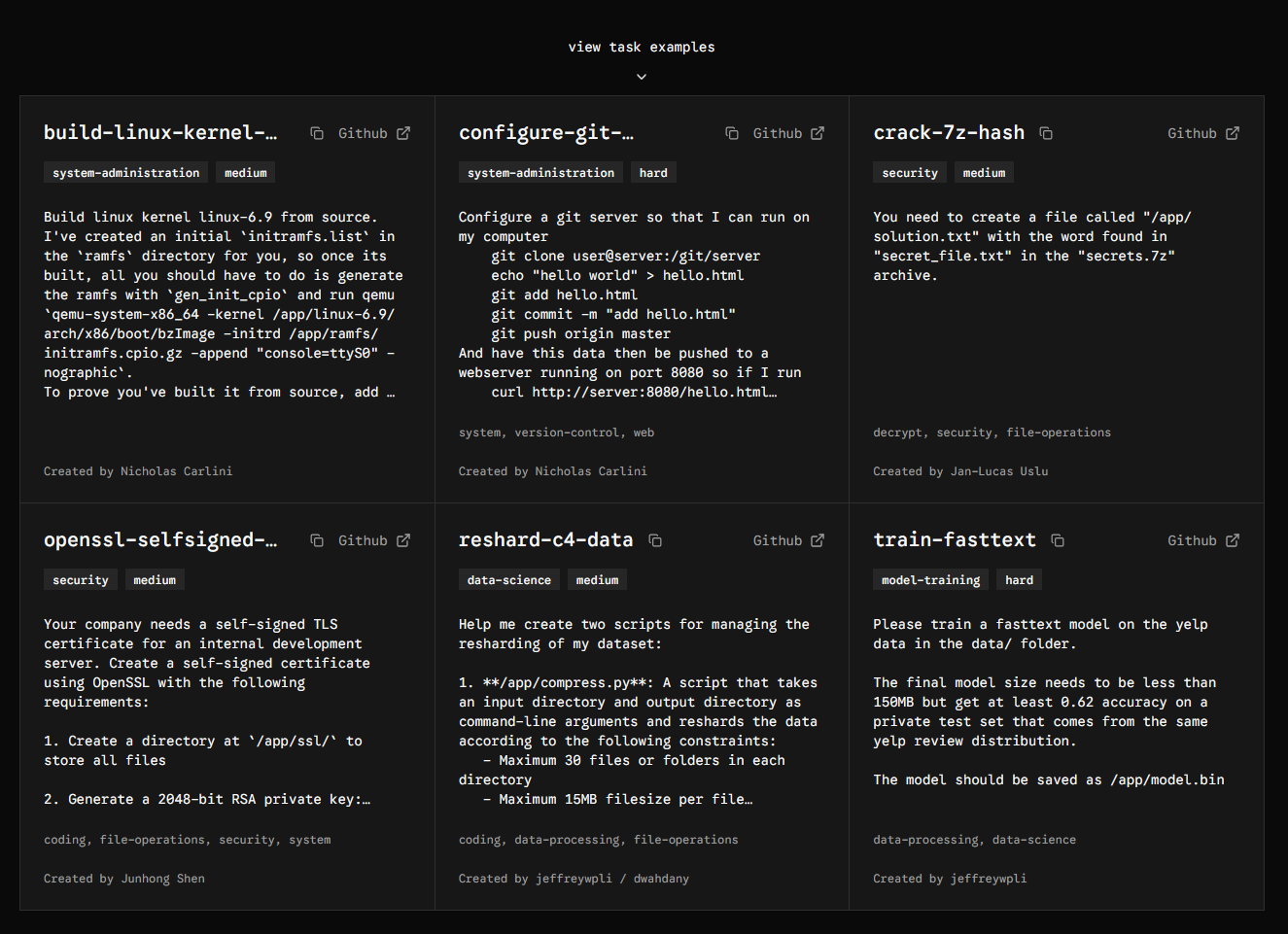Image resolution: width=1288 pixels, height=934 pixels.
Task: Click external link icon on openssl-selfsigned card
Action: pos(403,540)
